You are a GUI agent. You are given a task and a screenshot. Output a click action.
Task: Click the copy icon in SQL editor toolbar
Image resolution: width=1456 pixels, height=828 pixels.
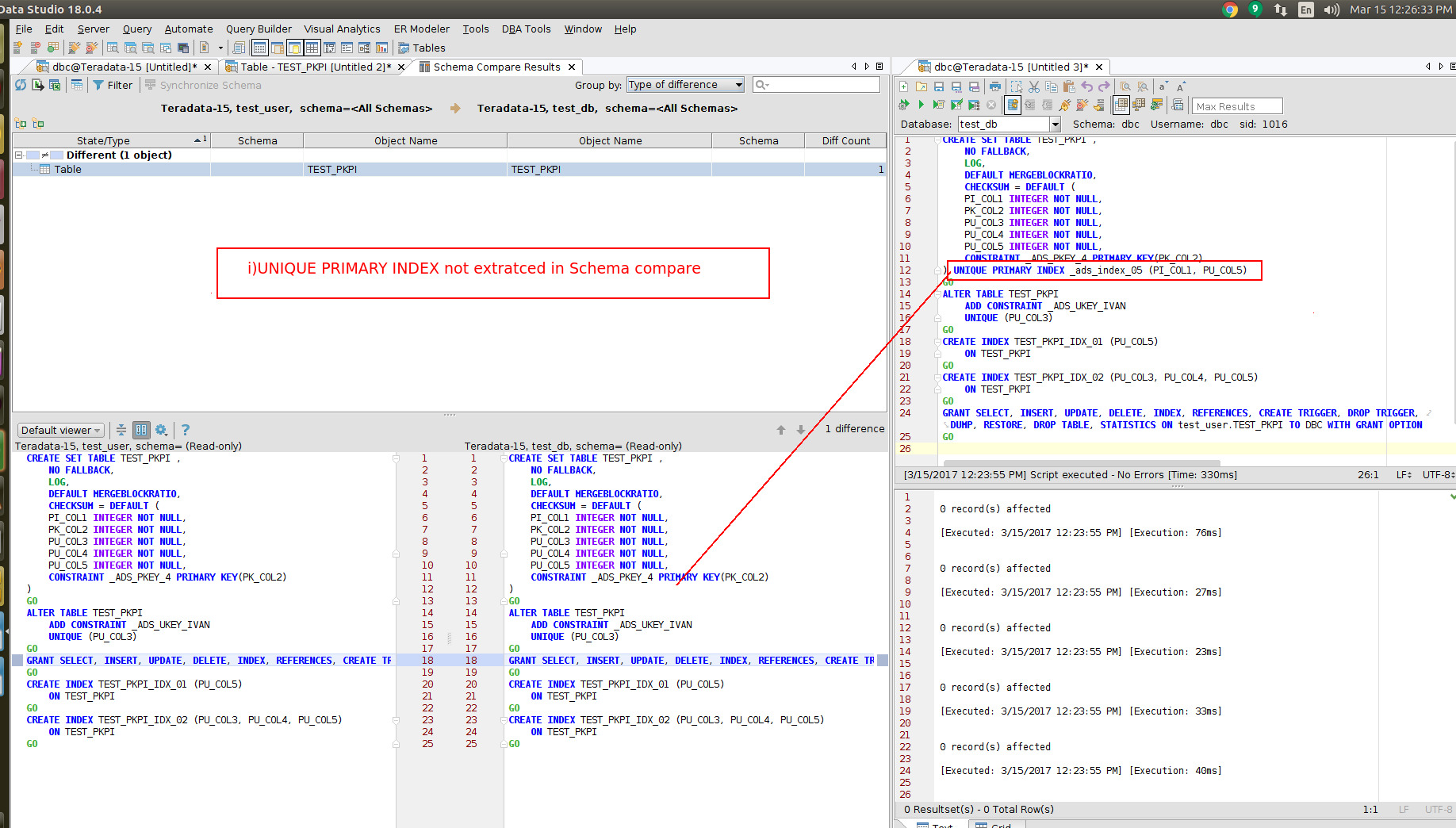coord(1052,86)
